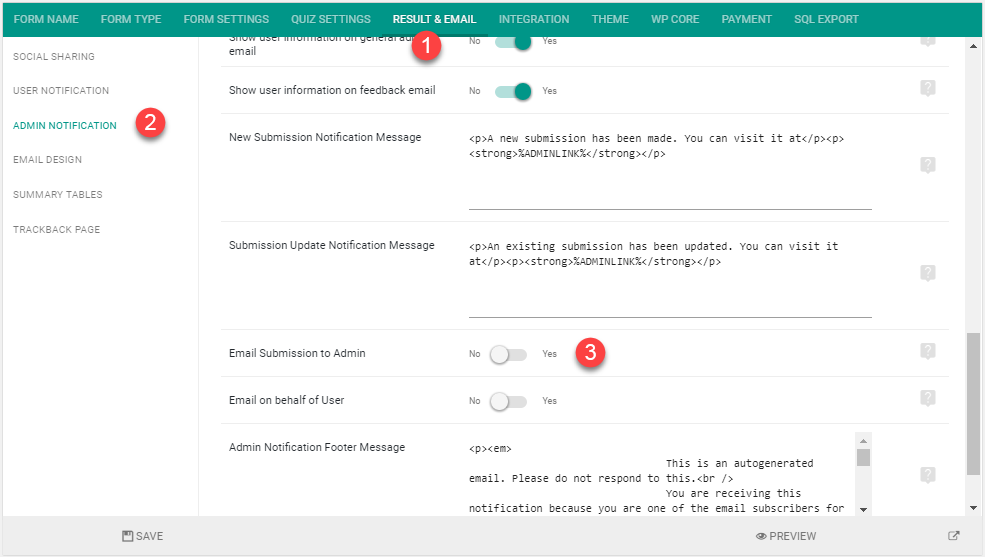Screen dimensions: 985x557
Task: Click the 'Email Submission to Admin' label
Action: 297,354
